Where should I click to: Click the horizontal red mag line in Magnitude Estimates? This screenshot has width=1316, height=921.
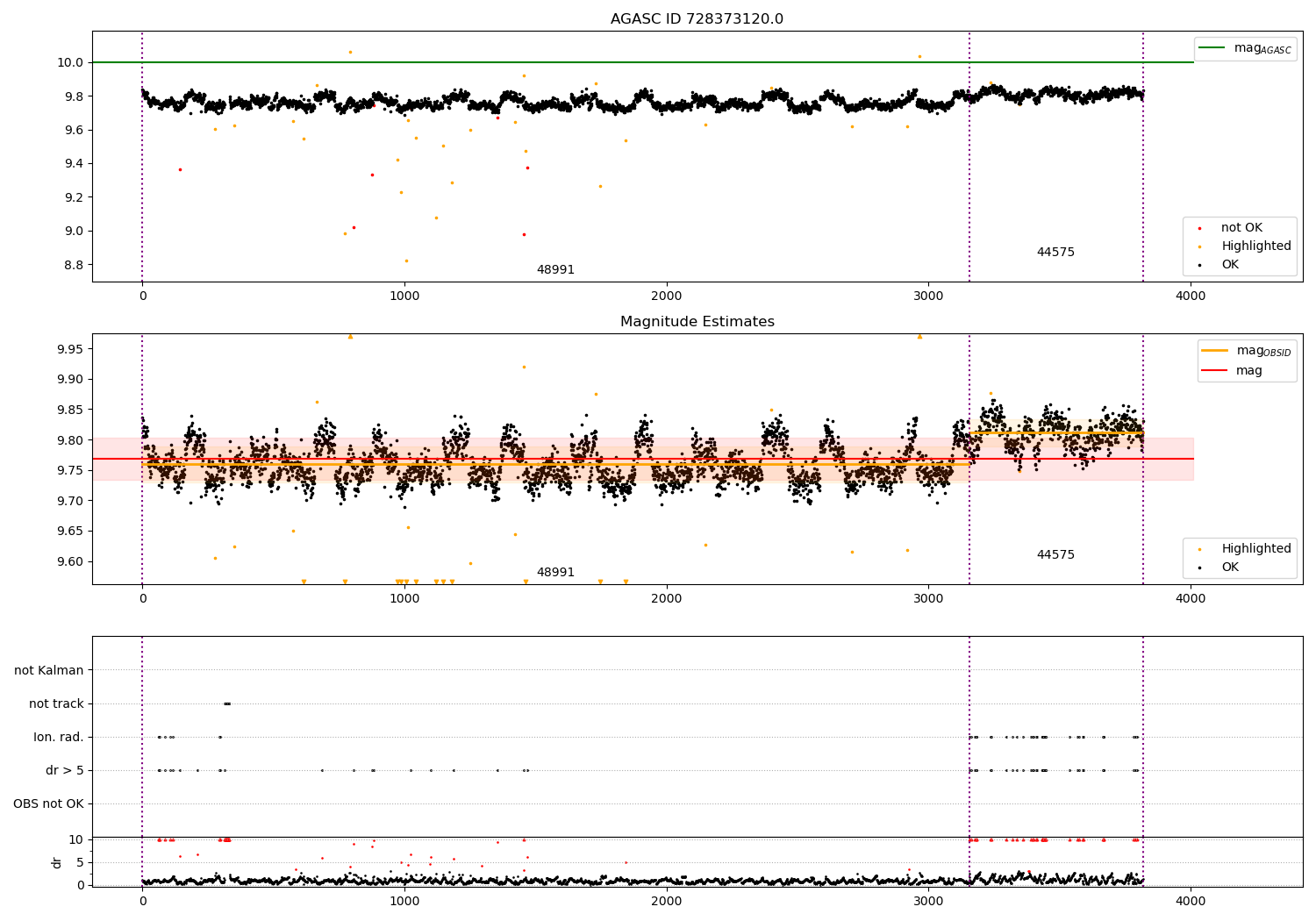(x=643, y=459)
